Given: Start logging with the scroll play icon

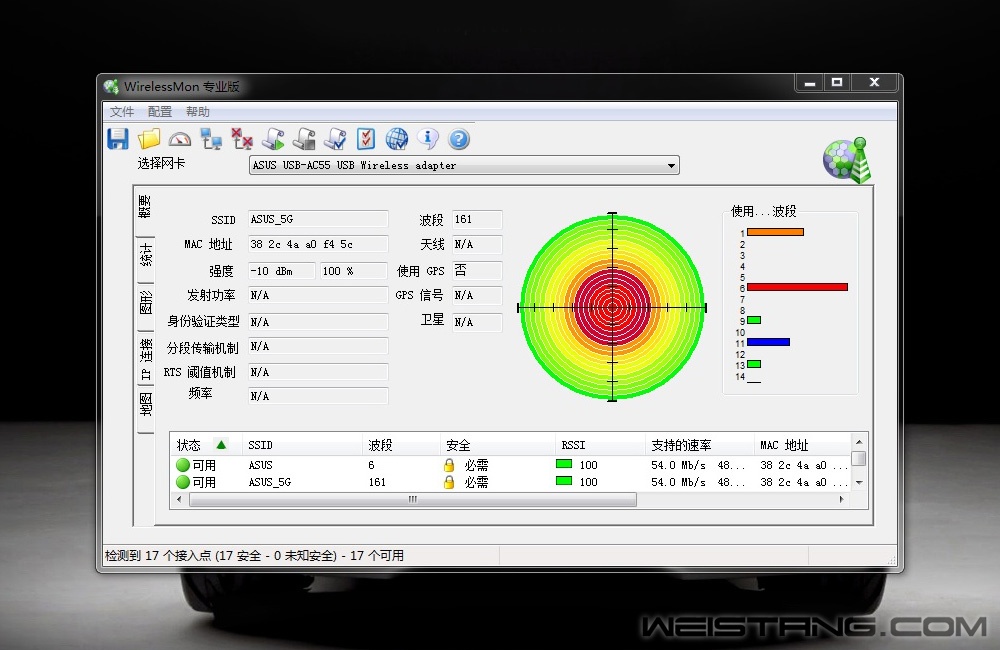Looking at the screenshot, I should (273, 138).
